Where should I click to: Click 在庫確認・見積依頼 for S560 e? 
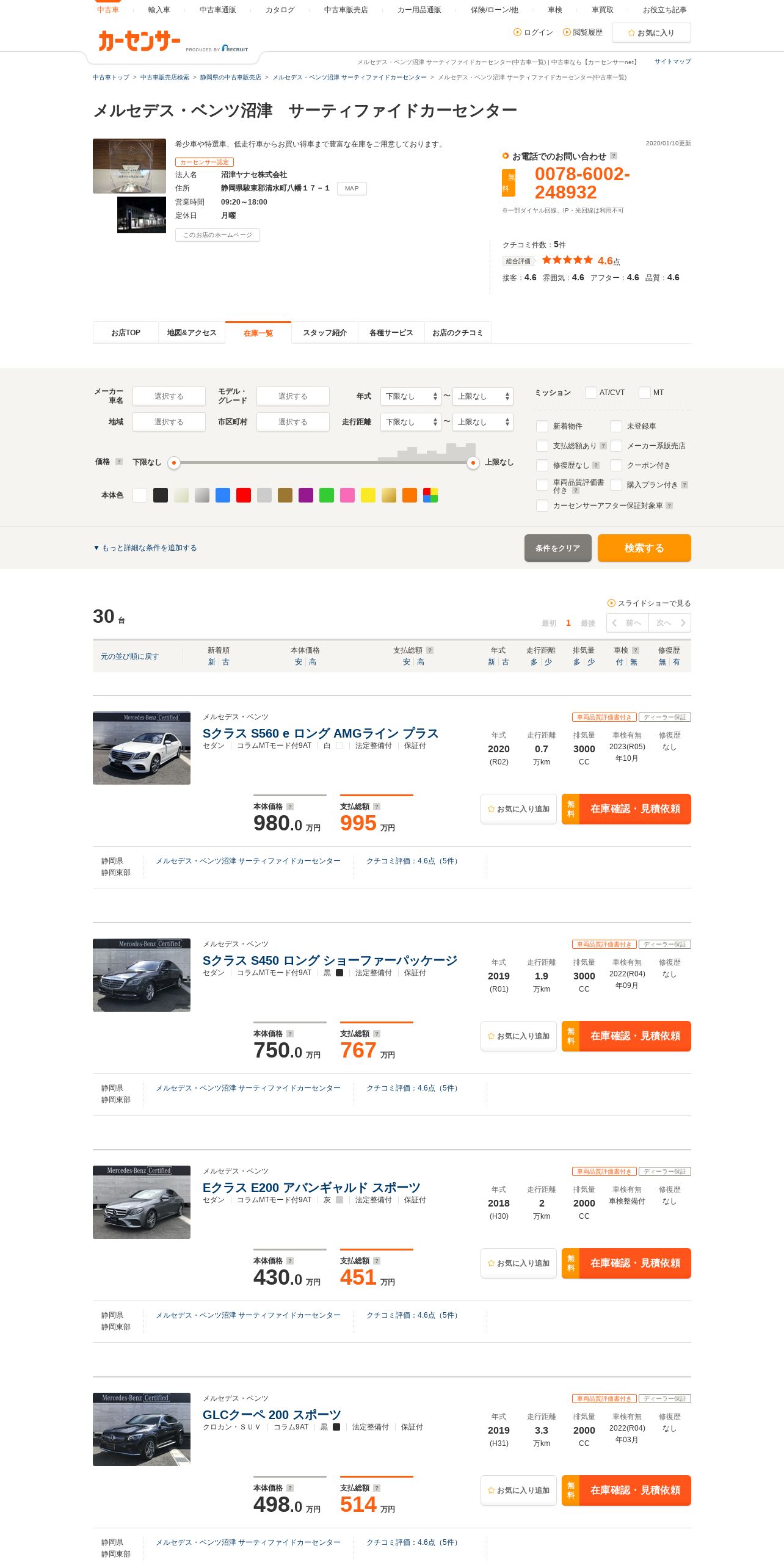626,809
